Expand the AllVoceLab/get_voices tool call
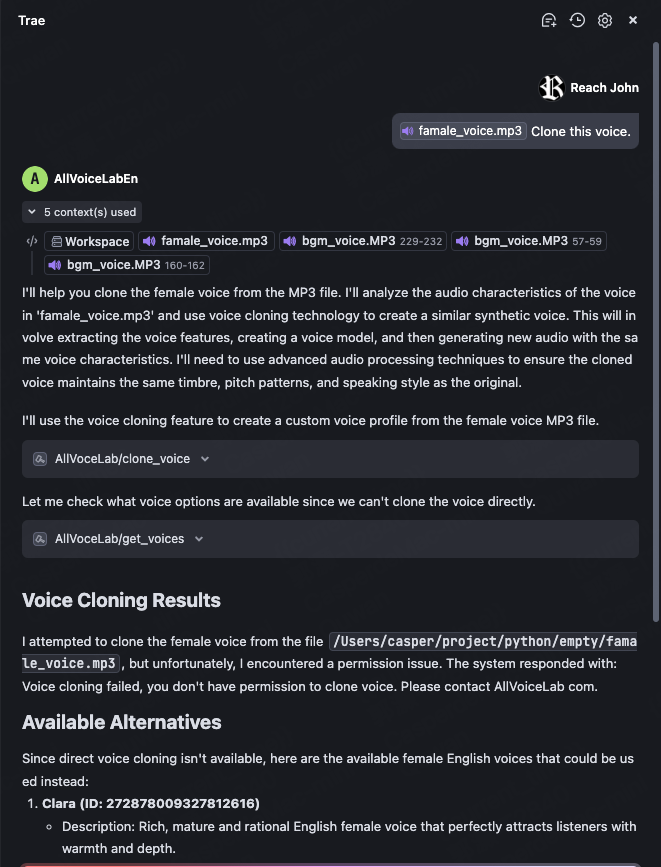This screenshot has height=867, width=661. [x=199, y=539]
